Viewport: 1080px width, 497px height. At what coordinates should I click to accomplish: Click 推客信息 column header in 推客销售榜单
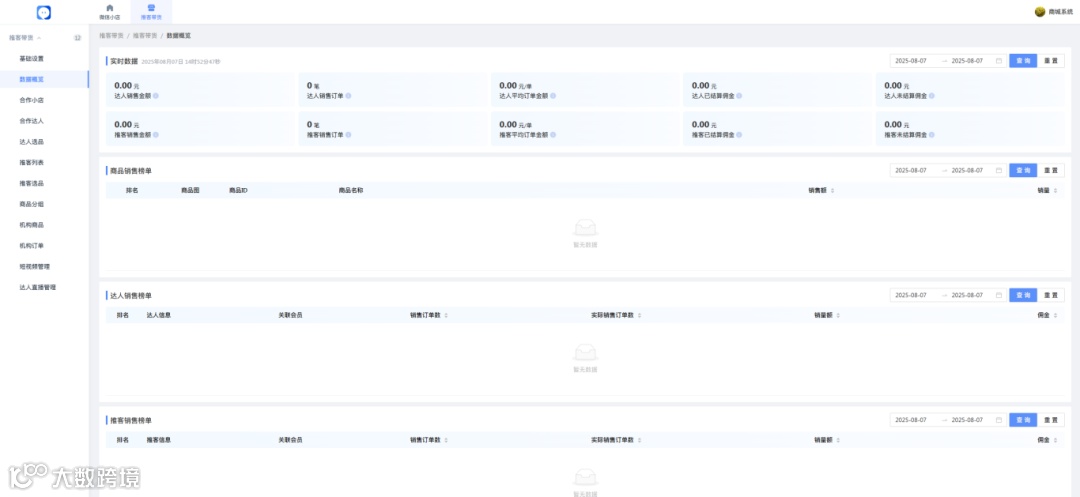click(x=158, y=440)
